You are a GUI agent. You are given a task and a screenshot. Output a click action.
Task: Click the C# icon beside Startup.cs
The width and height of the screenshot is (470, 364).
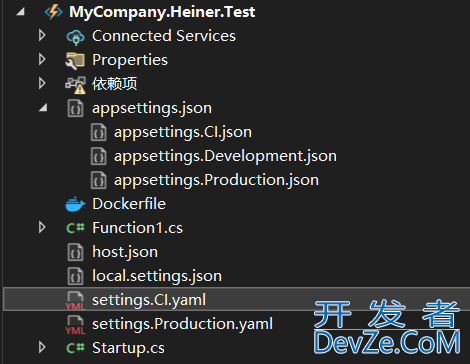pyautogui.click(x=76, y=348)
